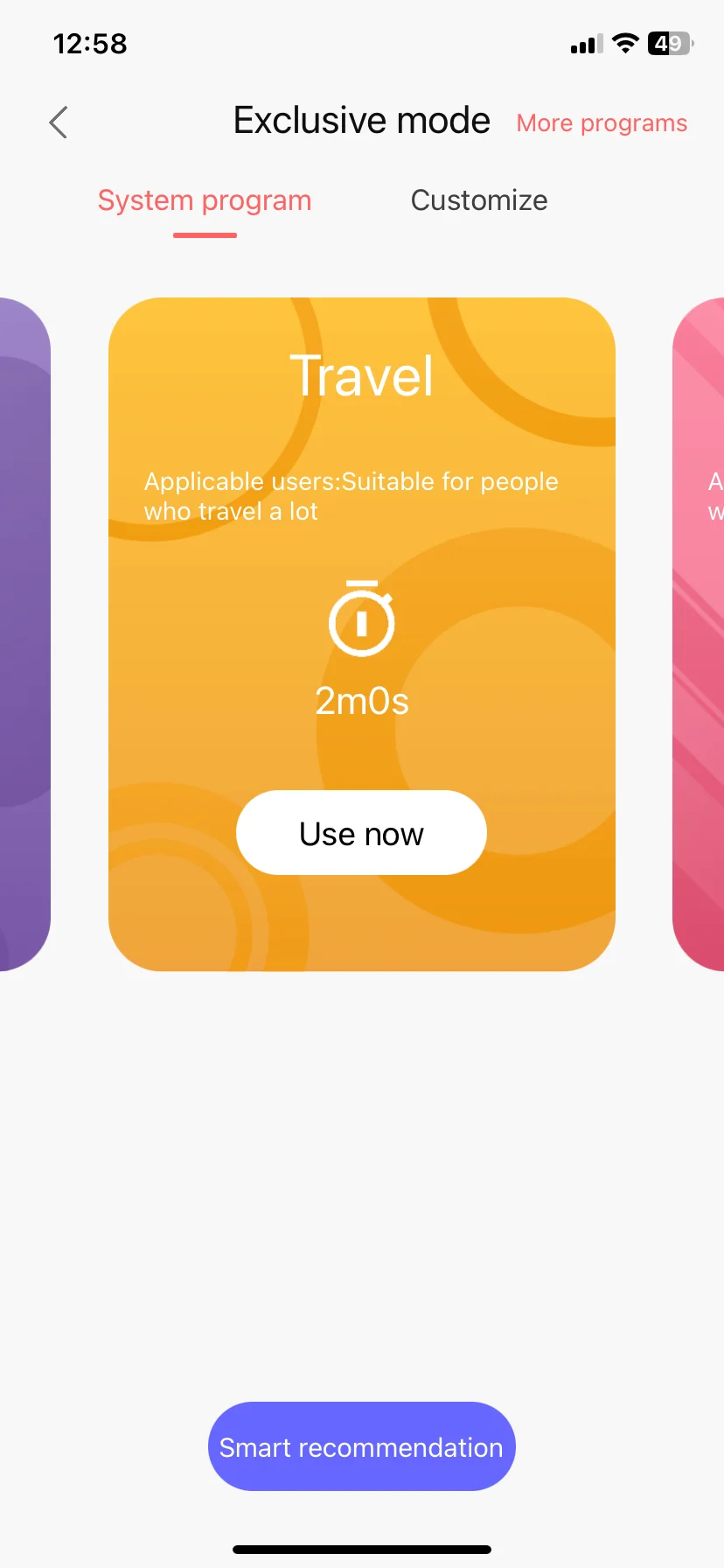
Task: Tap the Wi-Fi status icon
Action: [625, 44]
